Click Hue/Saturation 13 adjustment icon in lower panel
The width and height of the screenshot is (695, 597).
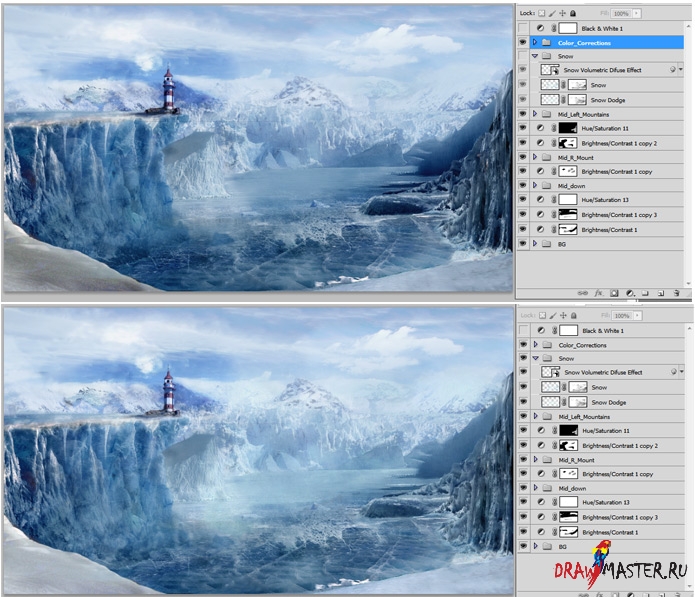[x=541, y=502]
